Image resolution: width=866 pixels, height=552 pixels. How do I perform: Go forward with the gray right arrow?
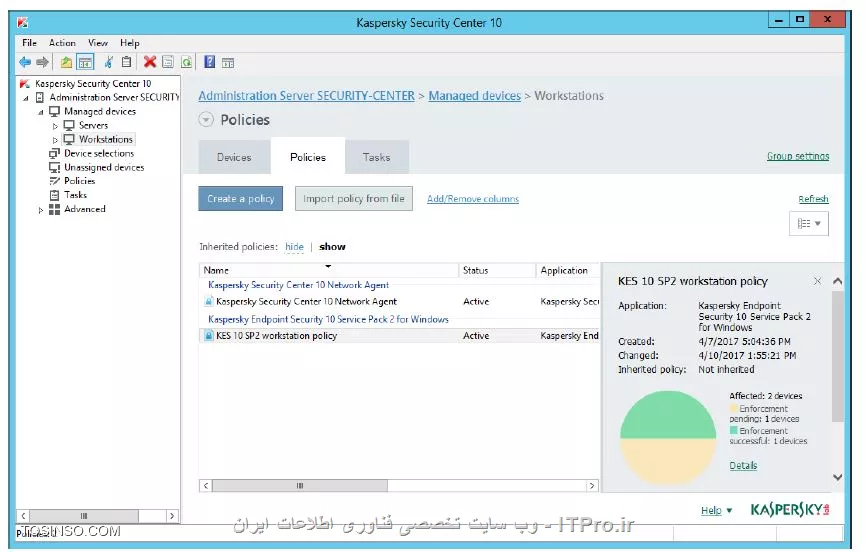[42, 62]
